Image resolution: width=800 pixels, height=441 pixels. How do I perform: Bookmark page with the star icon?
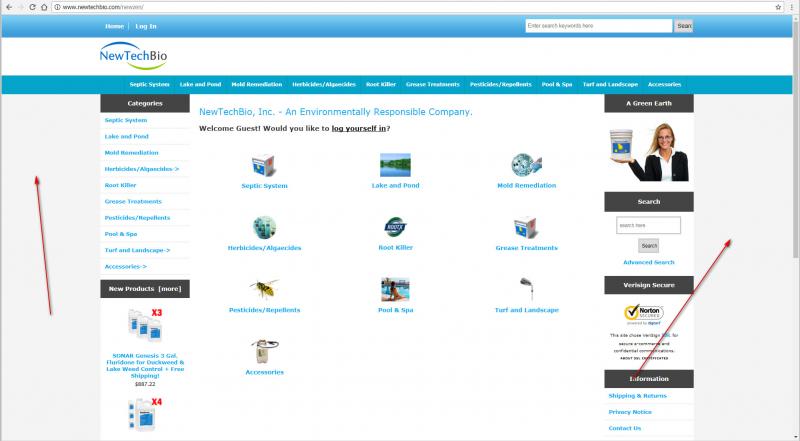point(778,7)
